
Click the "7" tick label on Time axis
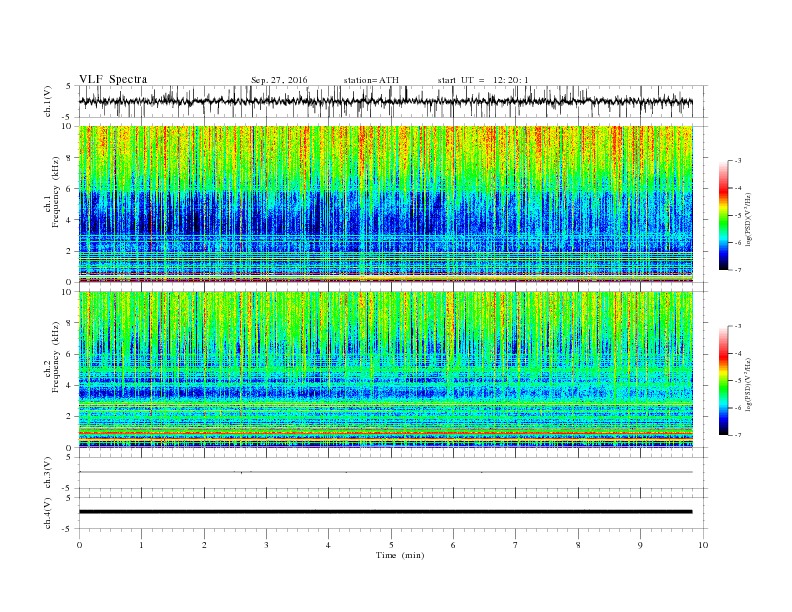click(x=516, y=545)
